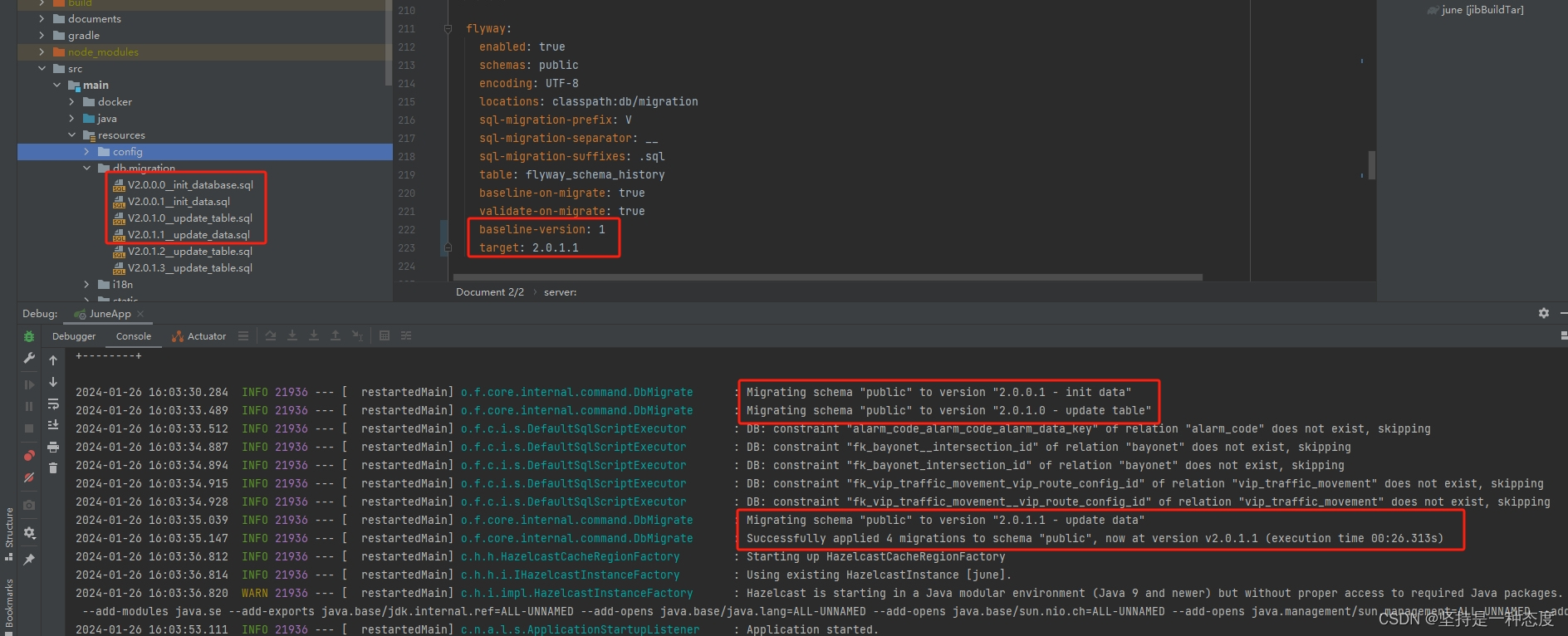Click the Run to Cursor icon
The width and height of the screenshot is (1568, 636).
pyautogui.click(x=357, y=335)
